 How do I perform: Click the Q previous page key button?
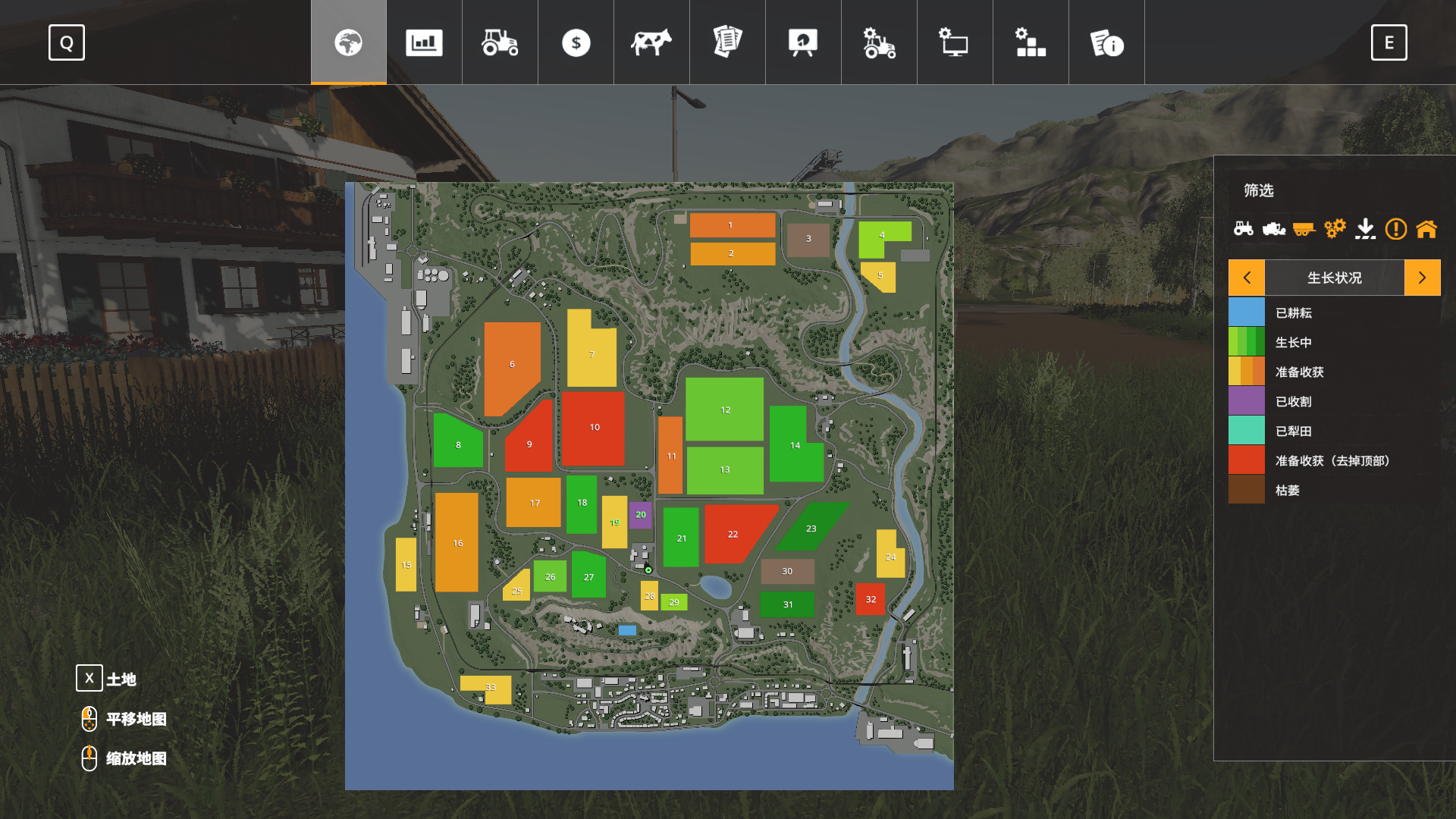[x=67, y=42]
